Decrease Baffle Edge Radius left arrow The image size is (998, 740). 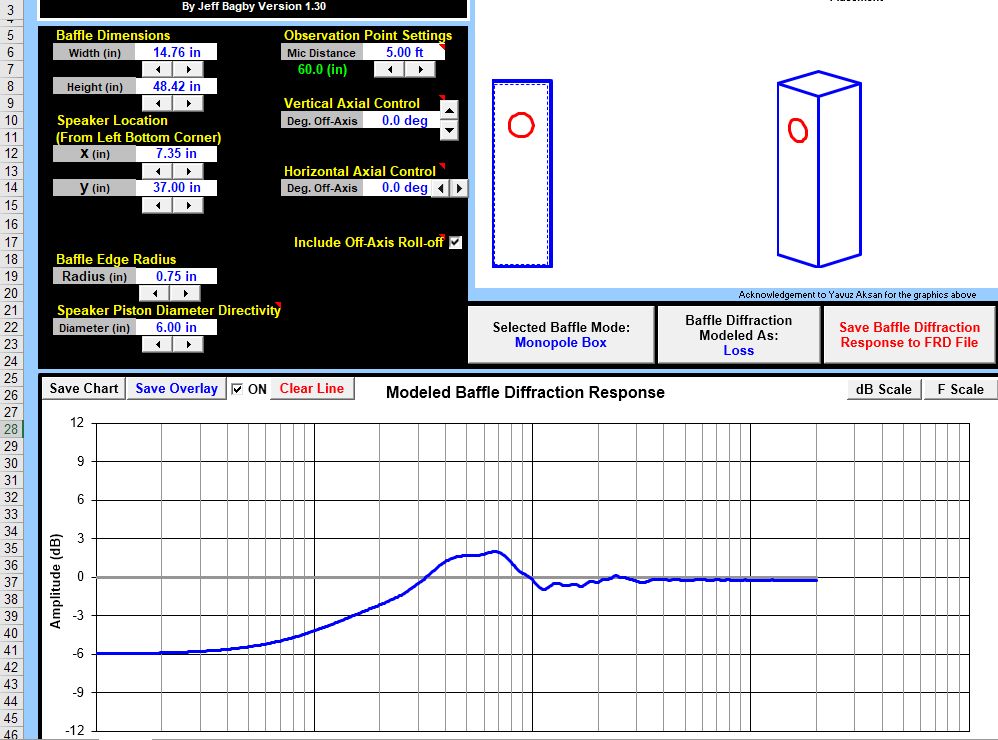(155, 293)
